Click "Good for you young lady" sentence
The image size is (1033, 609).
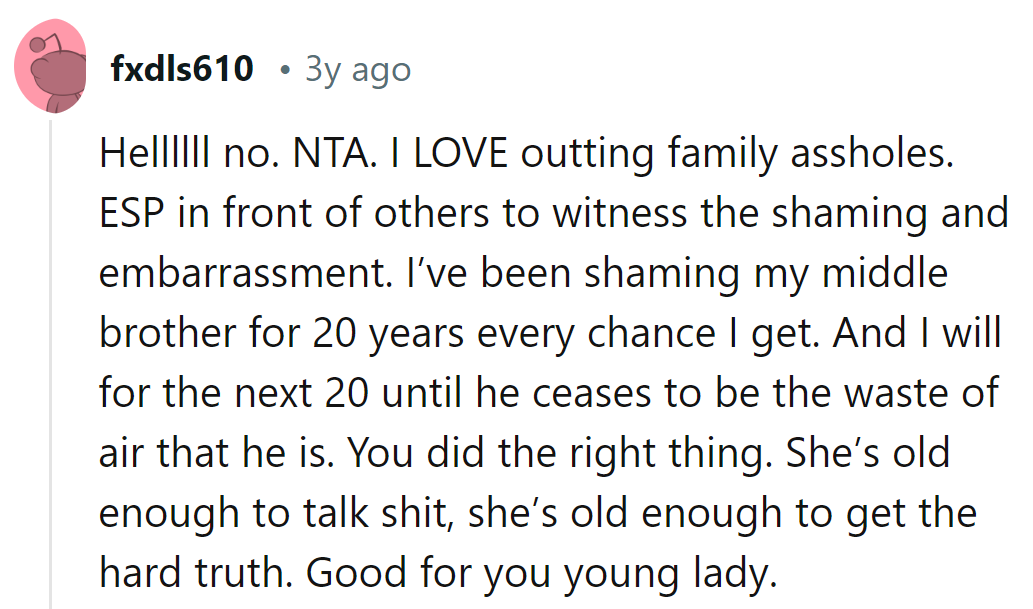pyautogui.click(x=541, y=572)
